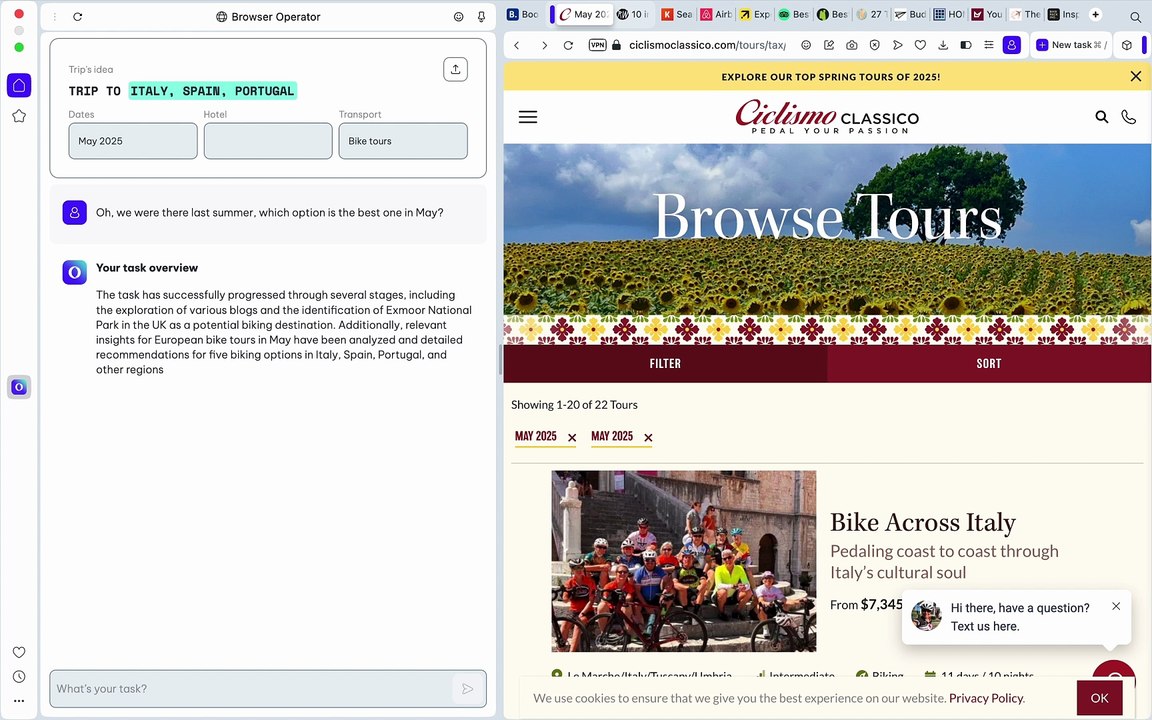Go forward in browser history
Screen dimensions: 1152x720
pos(544,45)
